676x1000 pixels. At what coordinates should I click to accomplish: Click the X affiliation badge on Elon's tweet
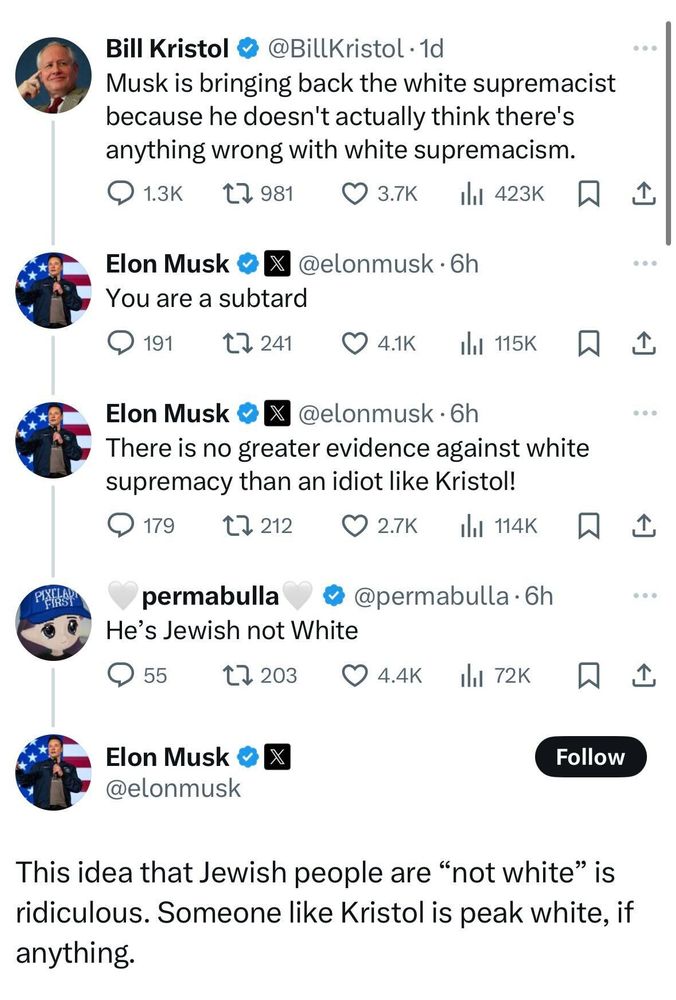274,263
